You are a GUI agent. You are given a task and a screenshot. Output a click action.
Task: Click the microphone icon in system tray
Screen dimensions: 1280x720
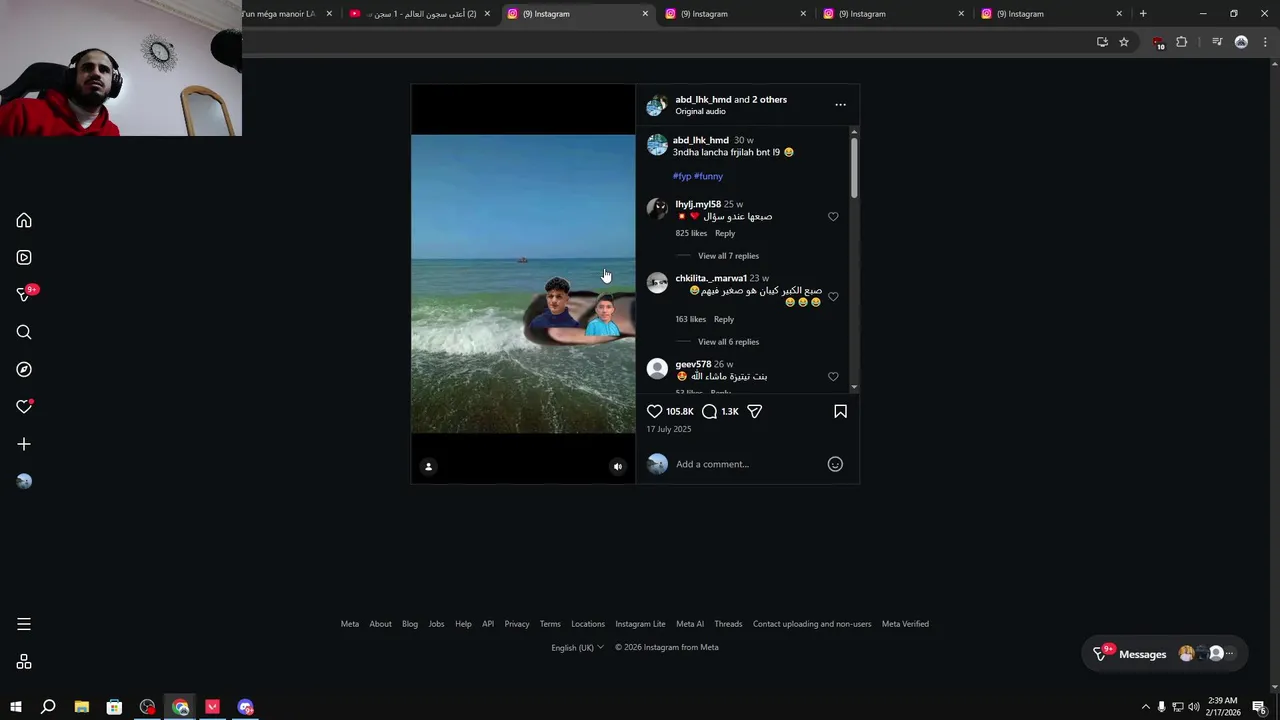pos(1161,707)
